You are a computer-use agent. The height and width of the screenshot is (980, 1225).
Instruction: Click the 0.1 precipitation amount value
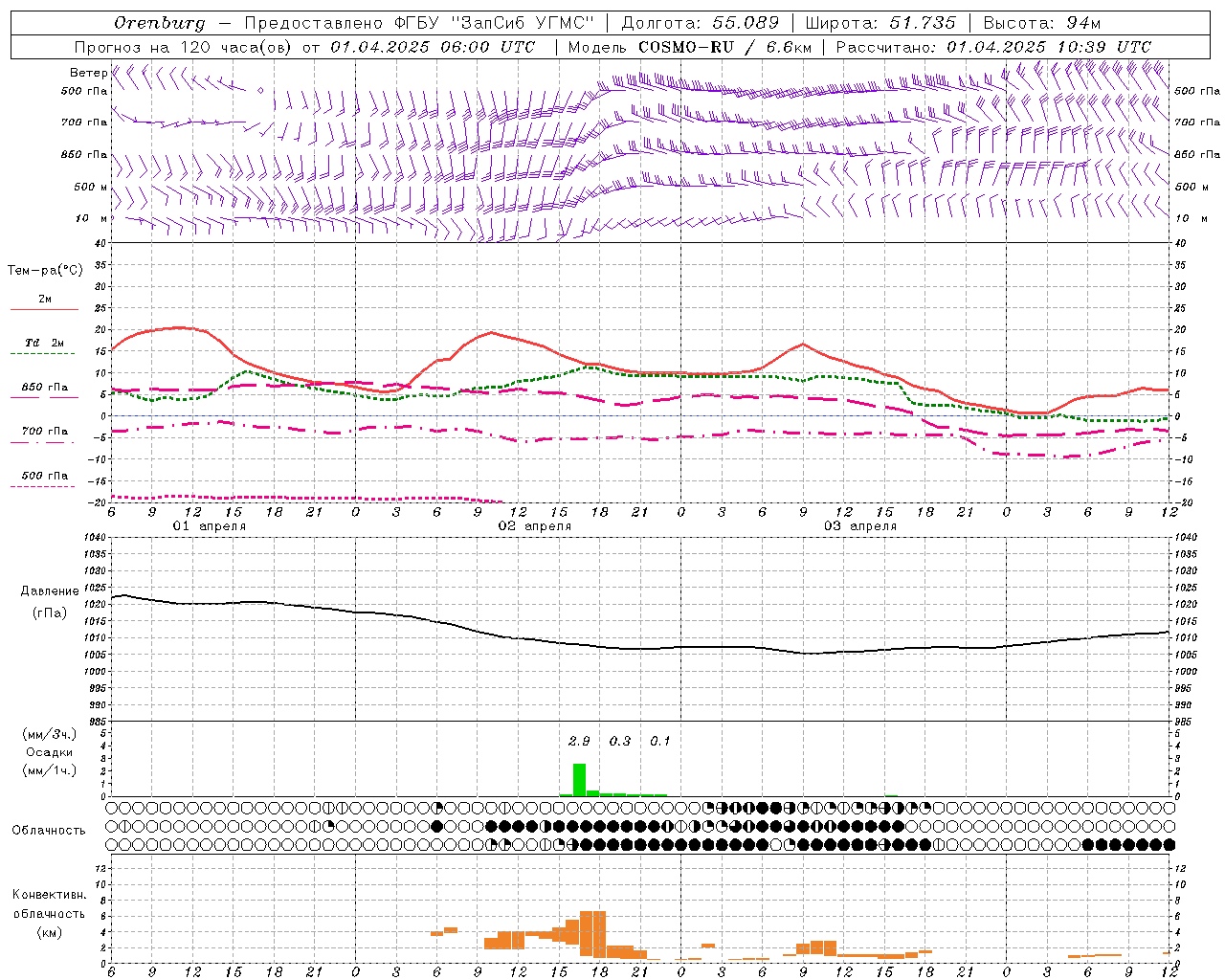[x=660, y=741]
